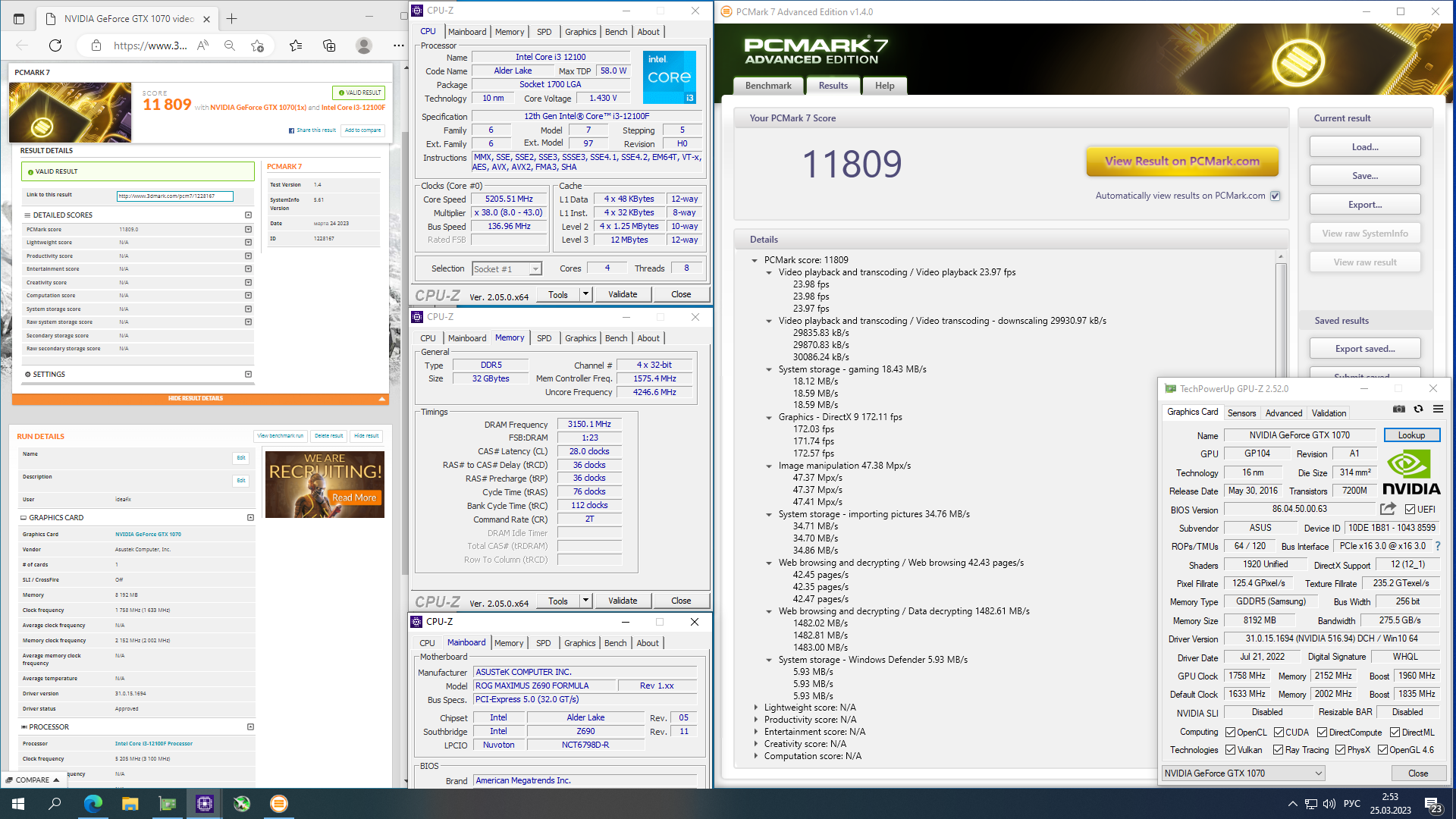The height and width of the screenshot is (819, 1456).
Task: Open Advanced tab in GPU-Z
Action: click(1283, 413)
